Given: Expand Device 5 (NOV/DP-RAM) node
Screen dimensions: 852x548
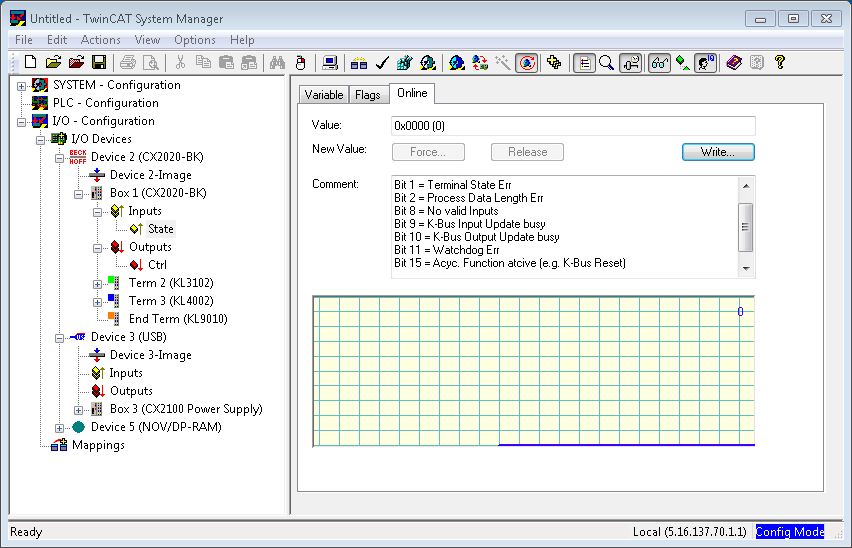Looking at the screenshot, I should click(59, 428).
